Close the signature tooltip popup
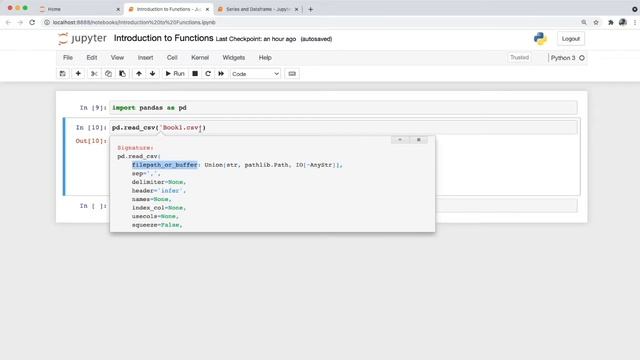 418,140
